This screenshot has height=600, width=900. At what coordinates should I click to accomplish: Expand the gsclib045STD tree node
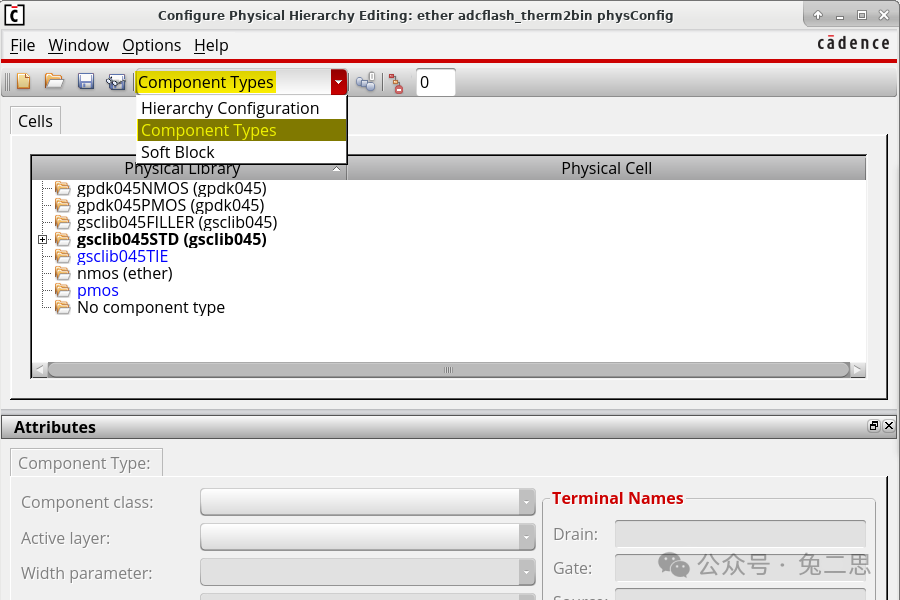click(x=42, y=239)
